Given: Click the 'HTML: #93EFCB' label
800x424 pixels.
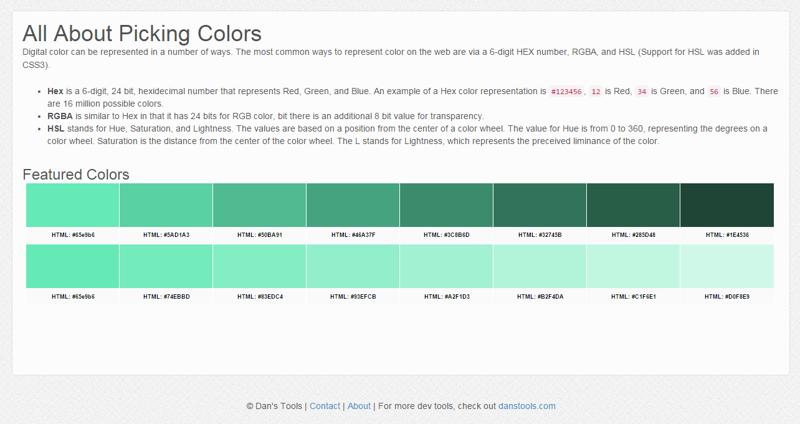Looking at the screenshot, I should tap(353, 296).
